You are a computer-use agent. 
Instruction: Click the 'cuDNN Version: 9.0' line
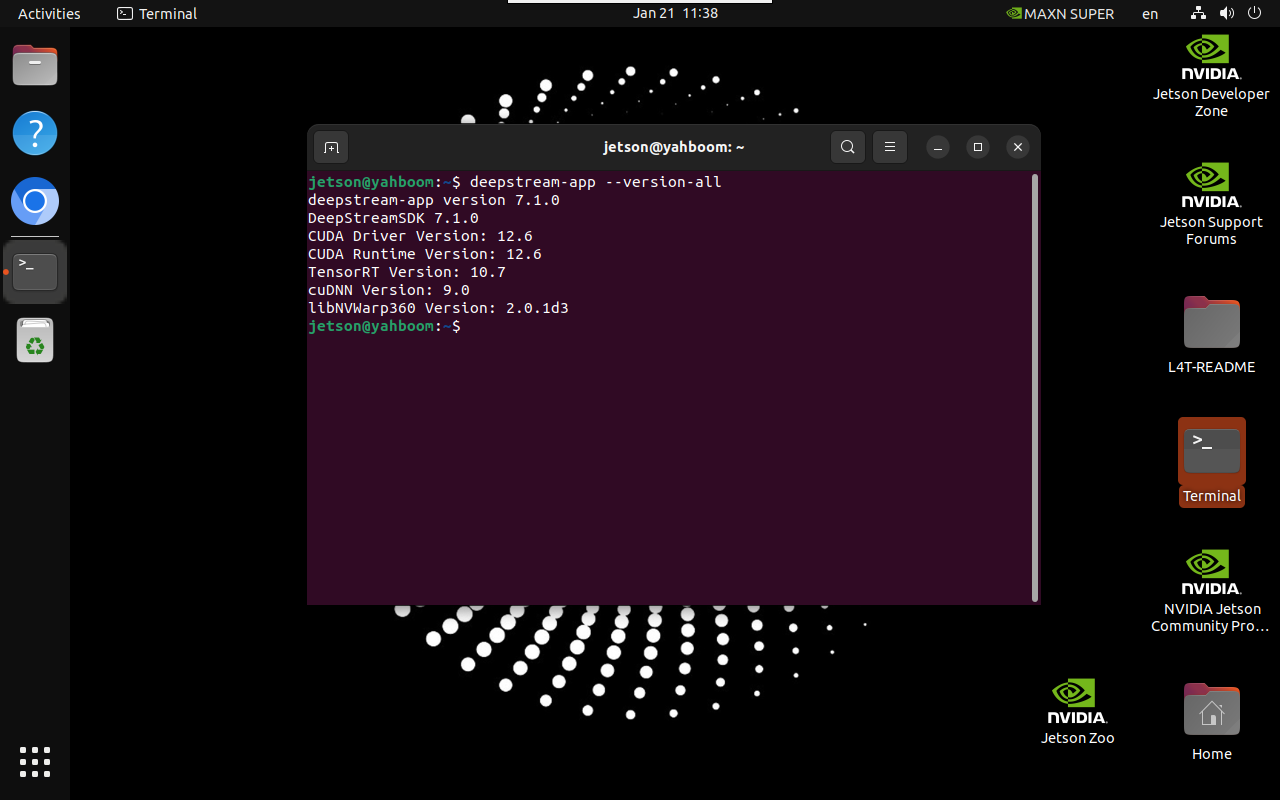pyautogui.click(x=389, y=290)
